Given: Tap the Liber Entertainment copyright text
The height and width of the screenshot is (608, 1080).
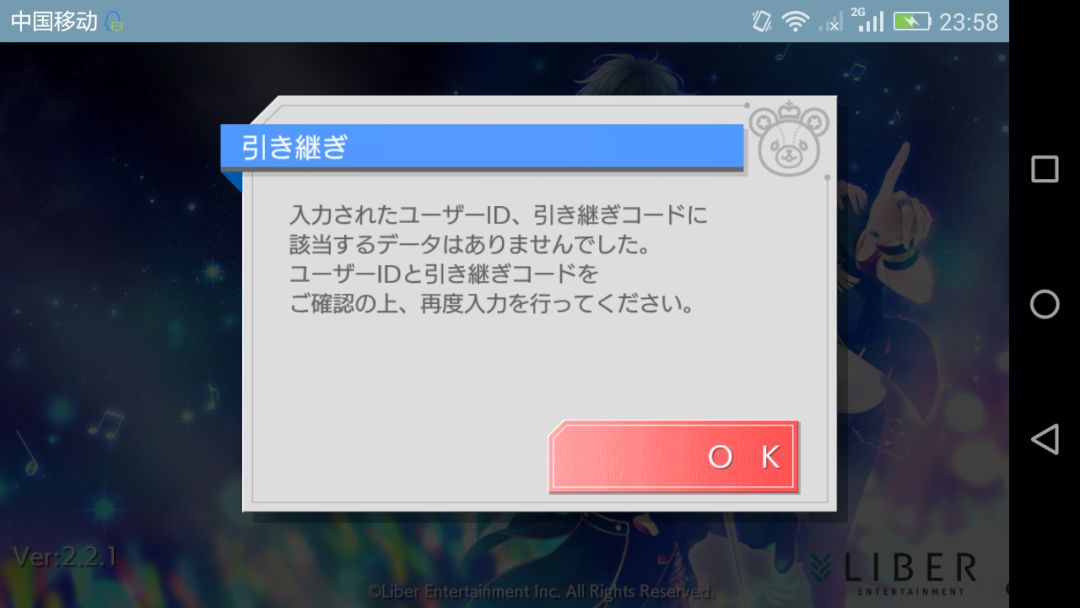Looking at the screenshot, I should pyautogui.click(x=540, y=591).
